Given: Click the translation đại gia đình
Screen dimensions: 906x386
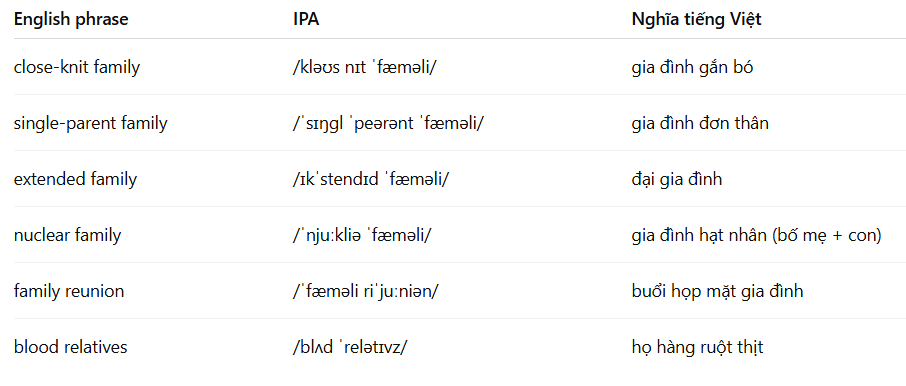Looking at the screenshot, I should pyautogui.click(x=677, y=180).
